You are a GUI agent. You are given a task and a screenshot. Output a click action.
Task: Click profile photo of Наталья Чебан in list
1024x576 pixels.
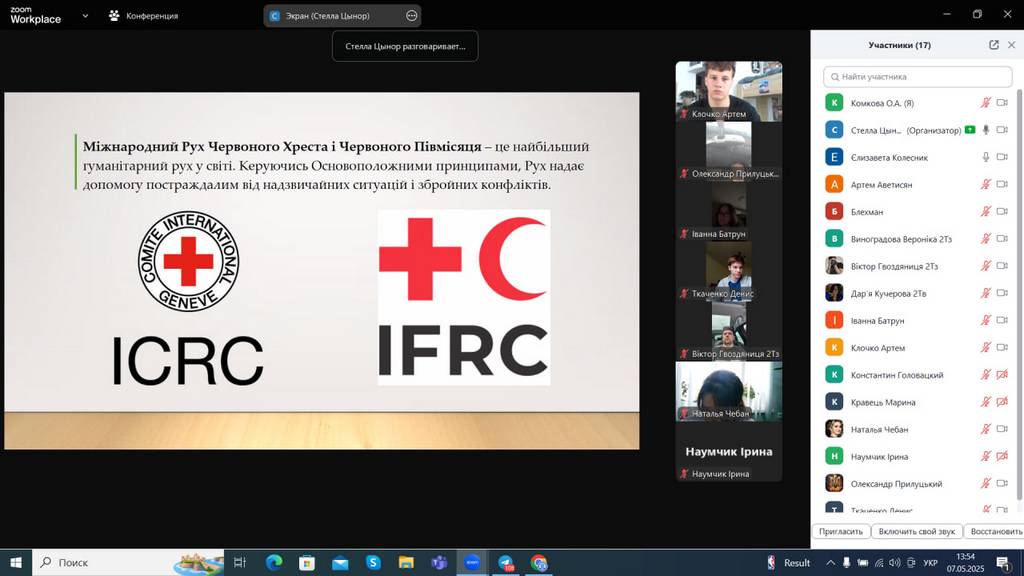[834, 429]
